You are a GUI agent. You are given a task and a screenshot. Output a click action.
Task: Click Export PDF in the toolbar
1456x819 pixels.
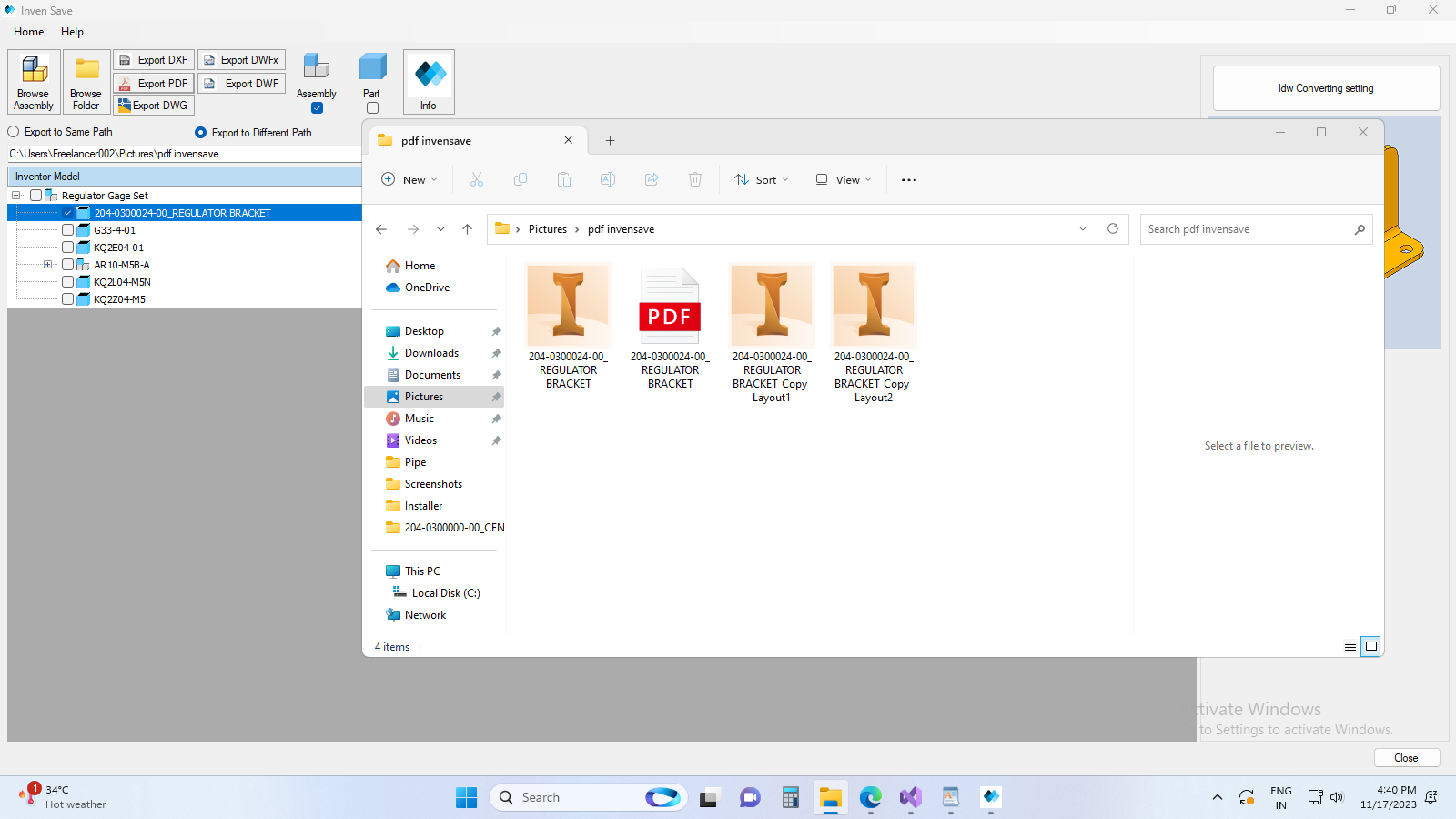click(154, 83)
